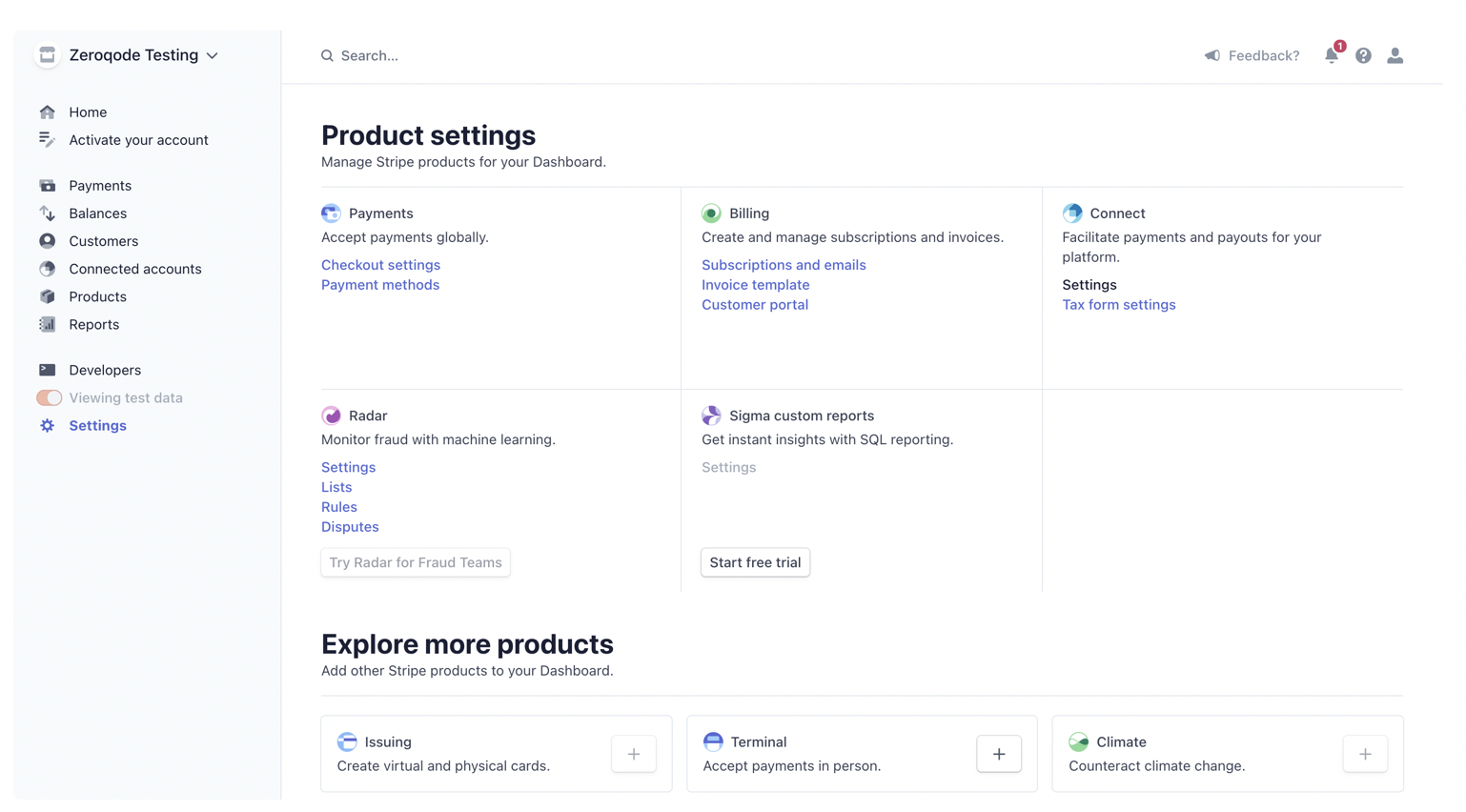Click the Customers icon in the sidebar
Screen dimensions: 1466x812
click(x=47, y=241)
